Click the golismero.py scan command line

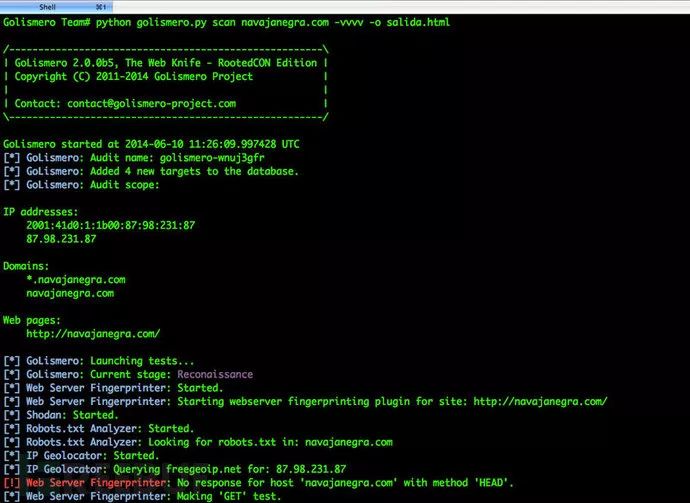tap(227, 22)
